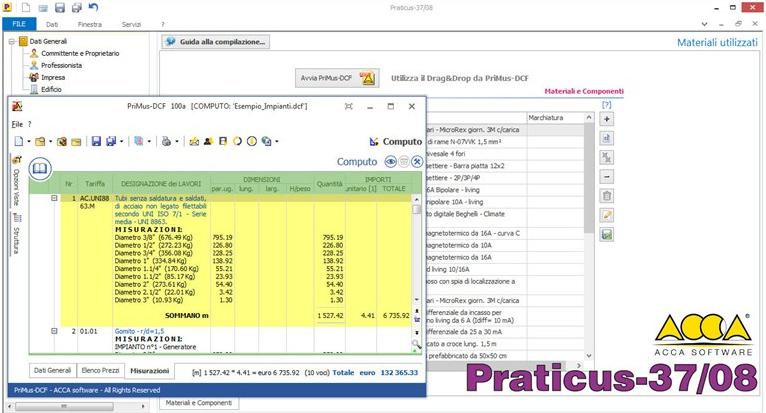Select the 'Diametro 3/8" (676.49 Kg)' measurement row
Viewport: 766px width, 413px height.
(153, 237)
